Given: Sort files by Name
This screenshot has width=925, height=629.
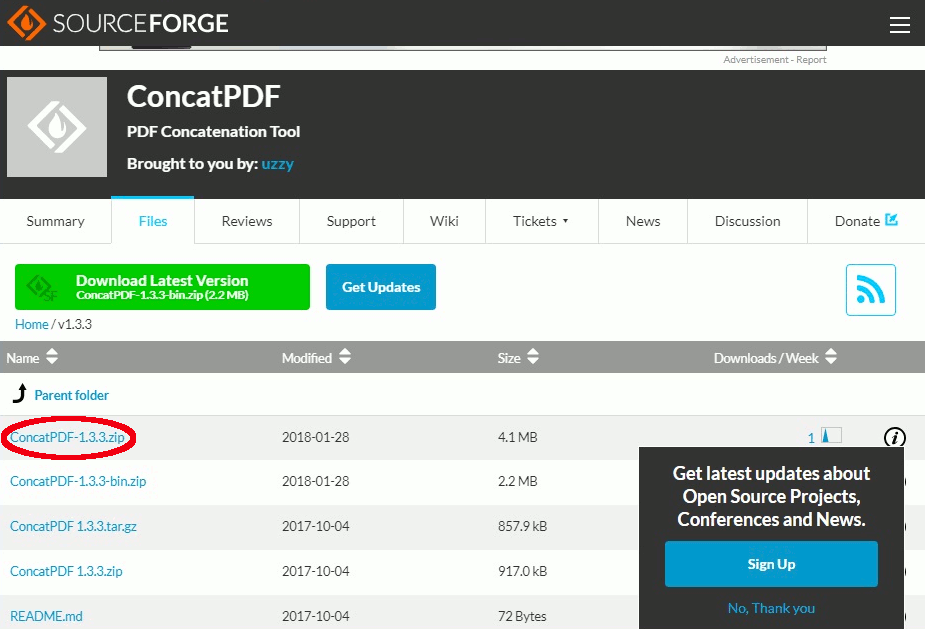Looking at the screenshot, I should (32, 358).
